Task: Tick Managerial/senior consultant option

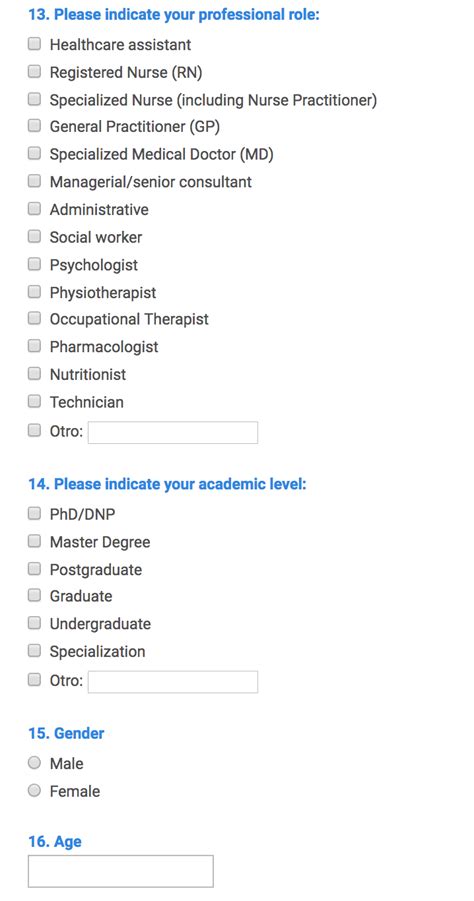Action: (x=34, y=181)
